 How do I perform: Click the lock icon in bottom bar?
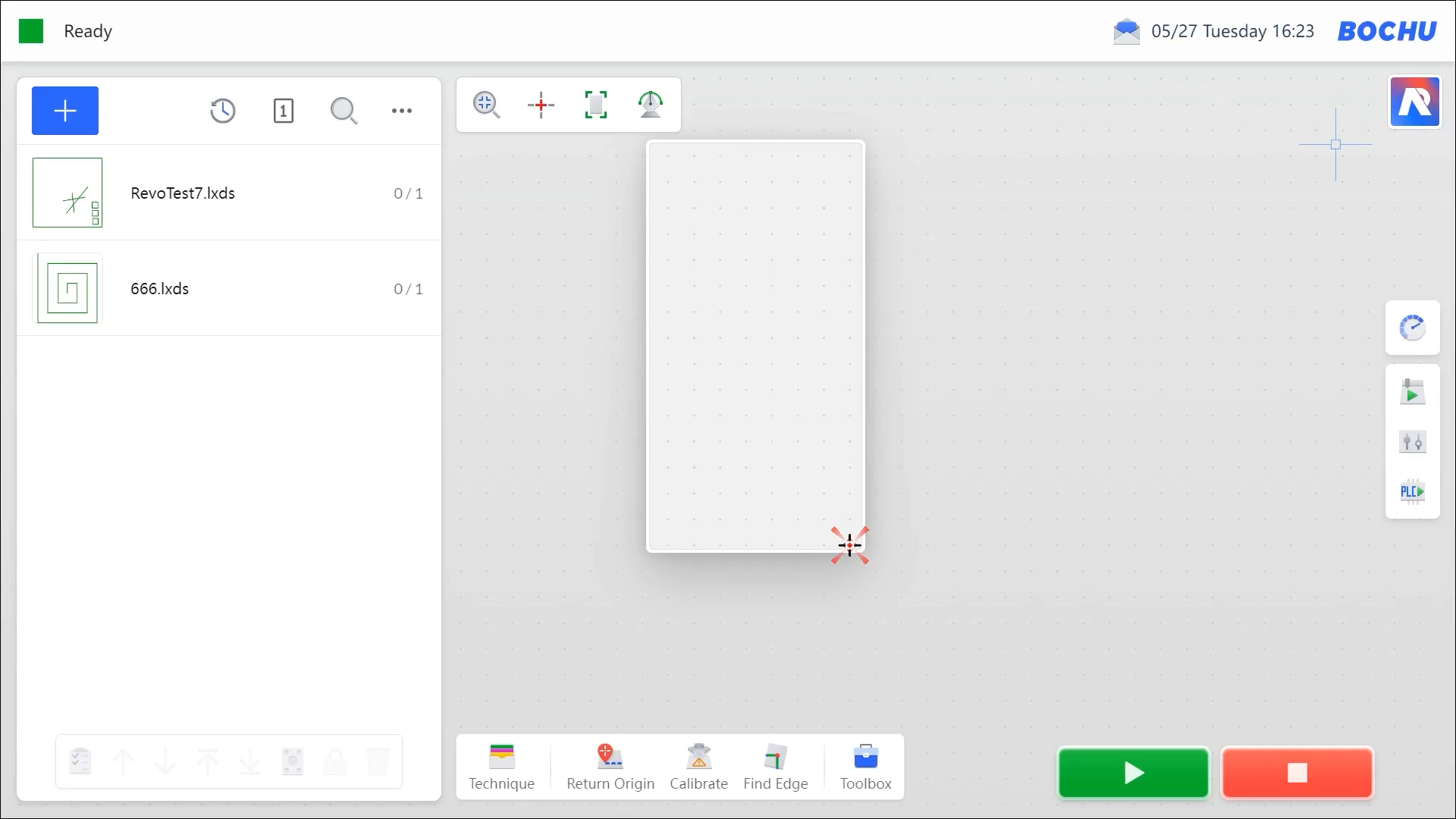coord(335,761)
